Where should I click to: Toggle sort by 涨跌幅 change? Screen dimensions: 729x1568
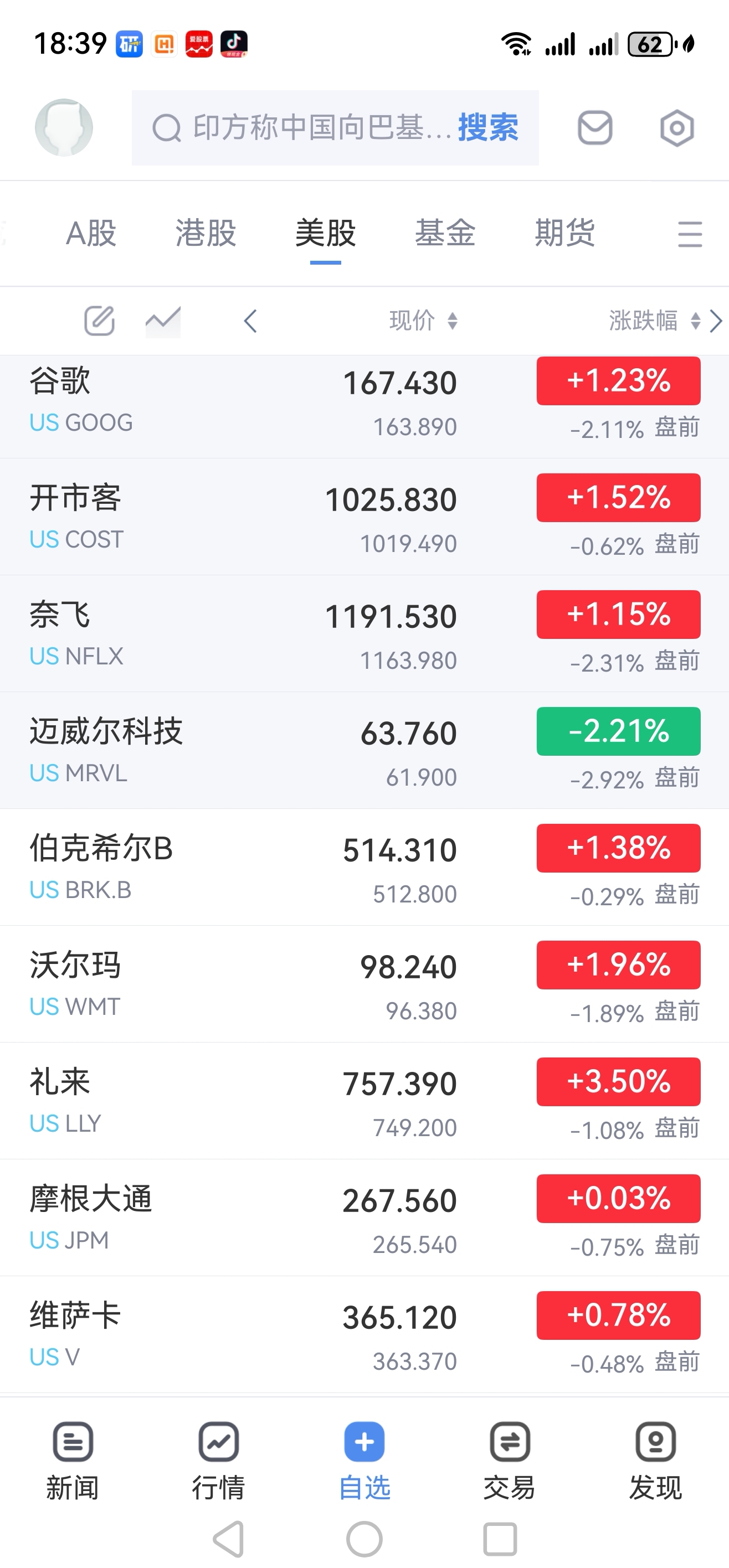655,320
